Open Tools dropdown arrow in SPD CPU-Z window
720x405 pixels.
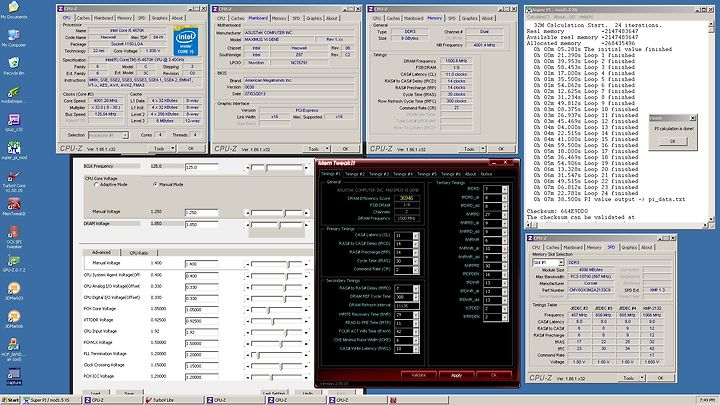642,378
